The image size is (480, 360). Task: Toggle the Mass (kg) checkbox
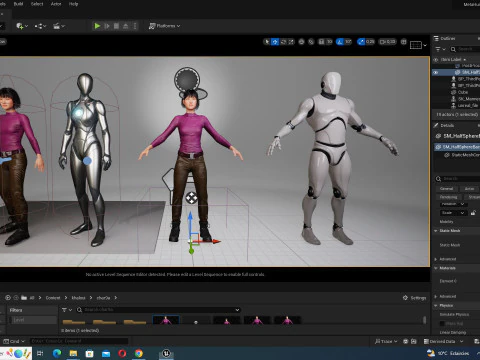point(442,323)
